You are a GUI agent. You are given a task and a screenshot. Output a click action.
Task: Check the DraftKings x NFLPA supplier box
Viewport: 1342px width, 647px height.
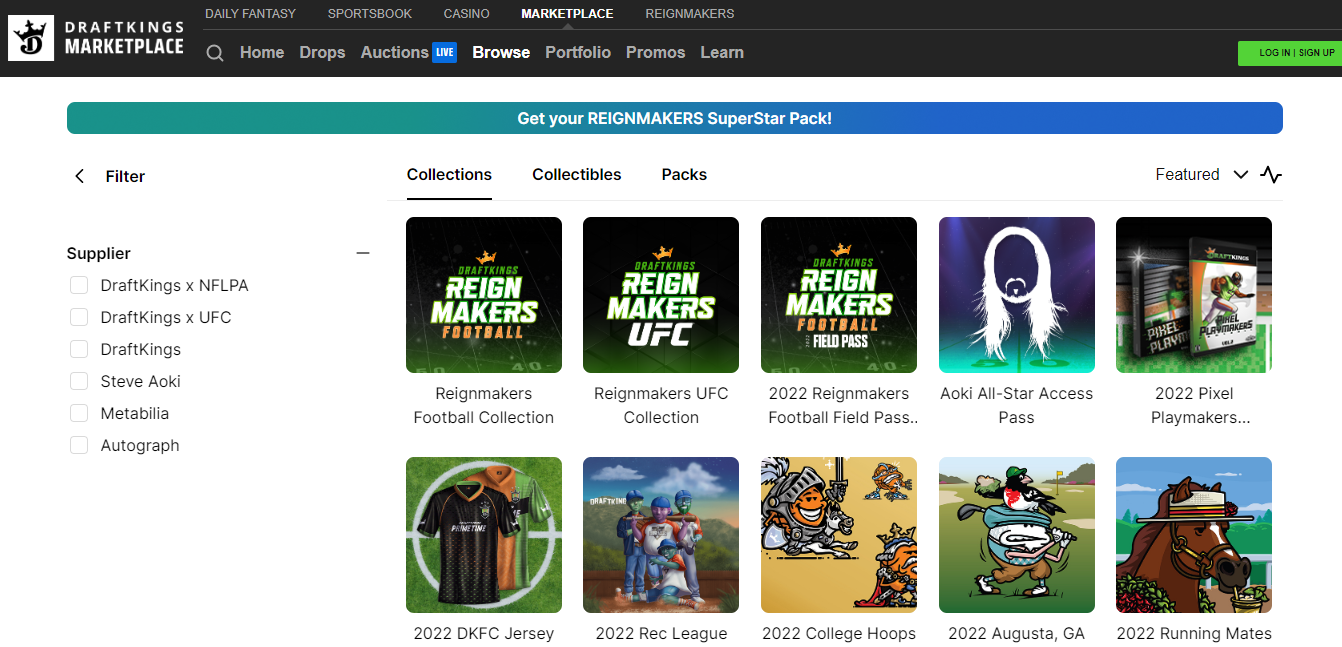[x=79, y=286]
